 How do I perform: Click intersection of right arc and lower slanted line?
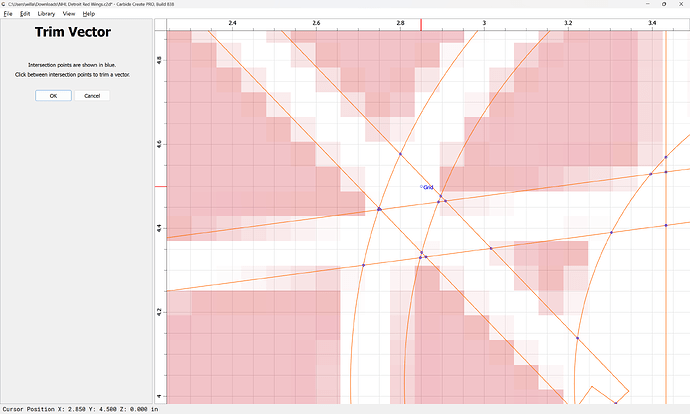pyautogui.click(x=611, y=233)
